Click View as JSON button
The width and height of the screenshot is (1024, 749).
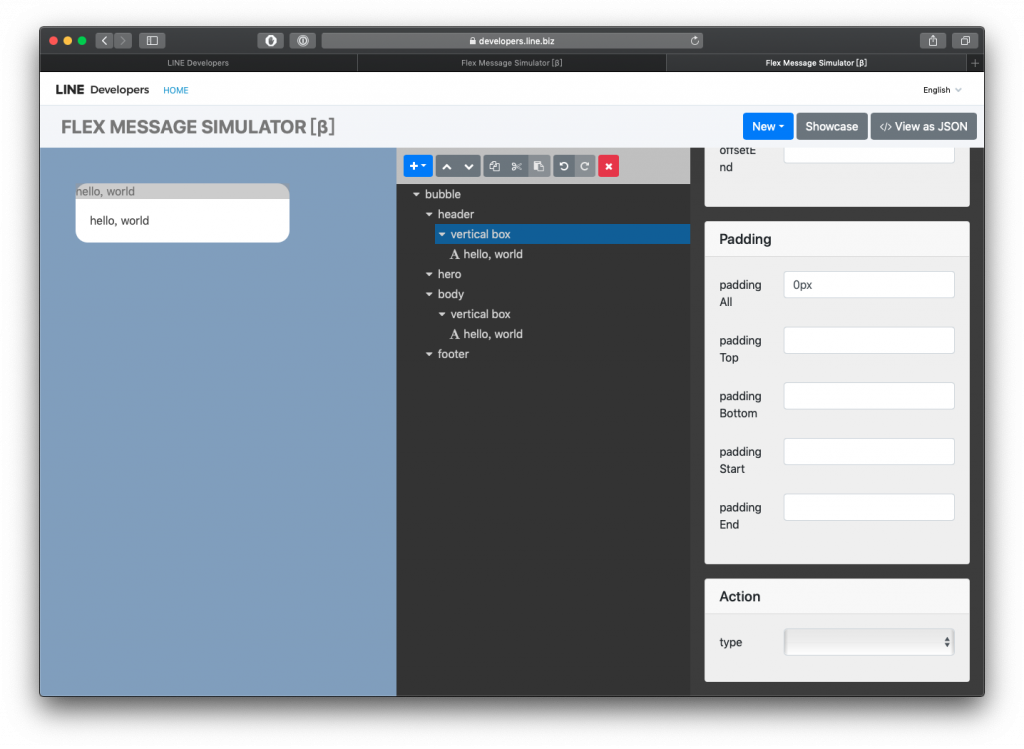pos(923,127)
